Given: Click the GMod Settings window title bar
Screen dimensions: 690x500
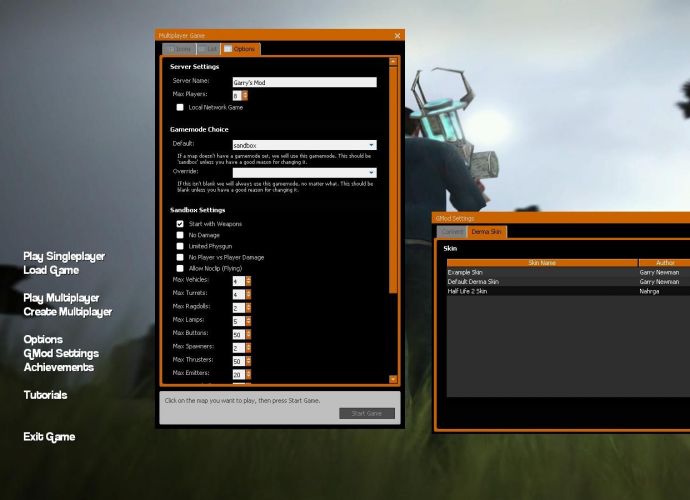Looking at the screenshot, I should (562, 218).
